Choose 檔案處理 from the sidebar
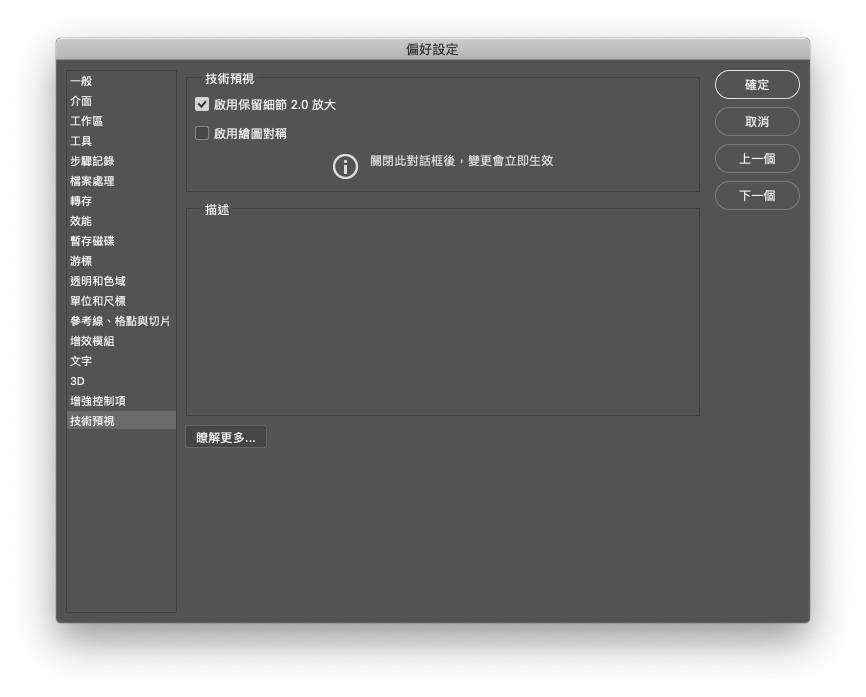The width and height of the screenshot is (866, 697). (92, 181)
